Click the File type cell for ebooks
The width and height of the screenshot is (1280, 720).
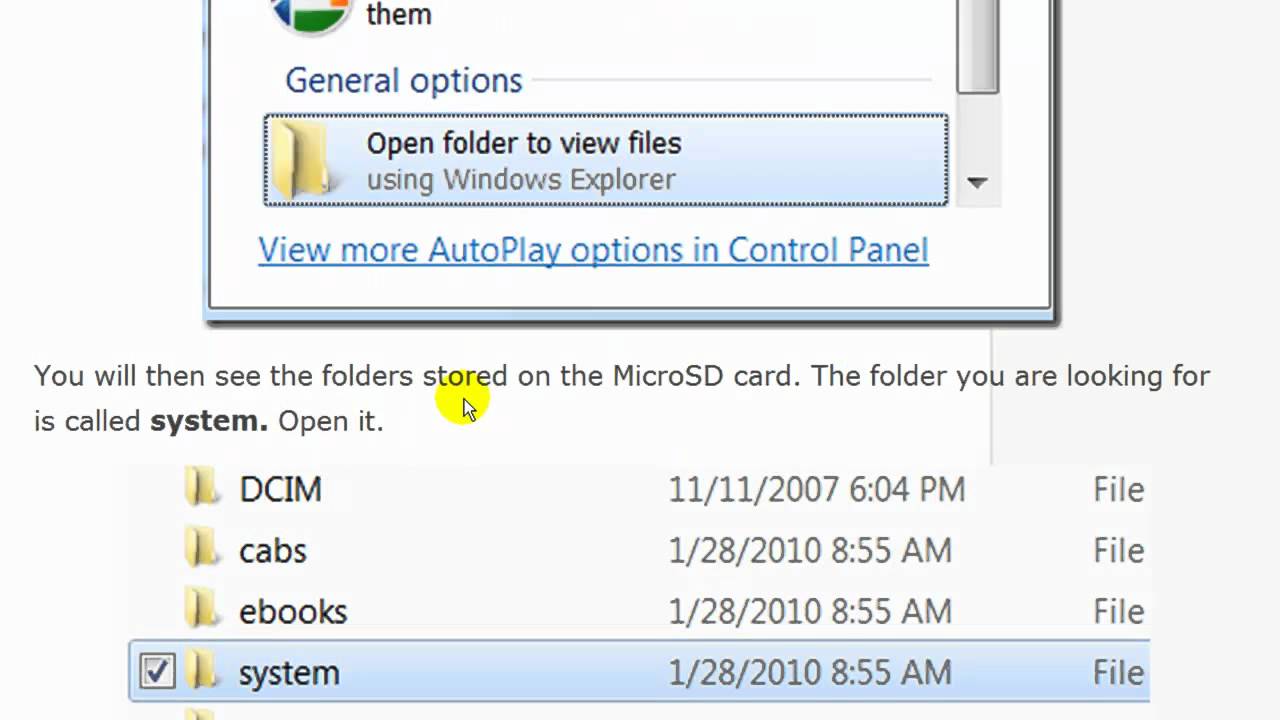point(1118,611)
